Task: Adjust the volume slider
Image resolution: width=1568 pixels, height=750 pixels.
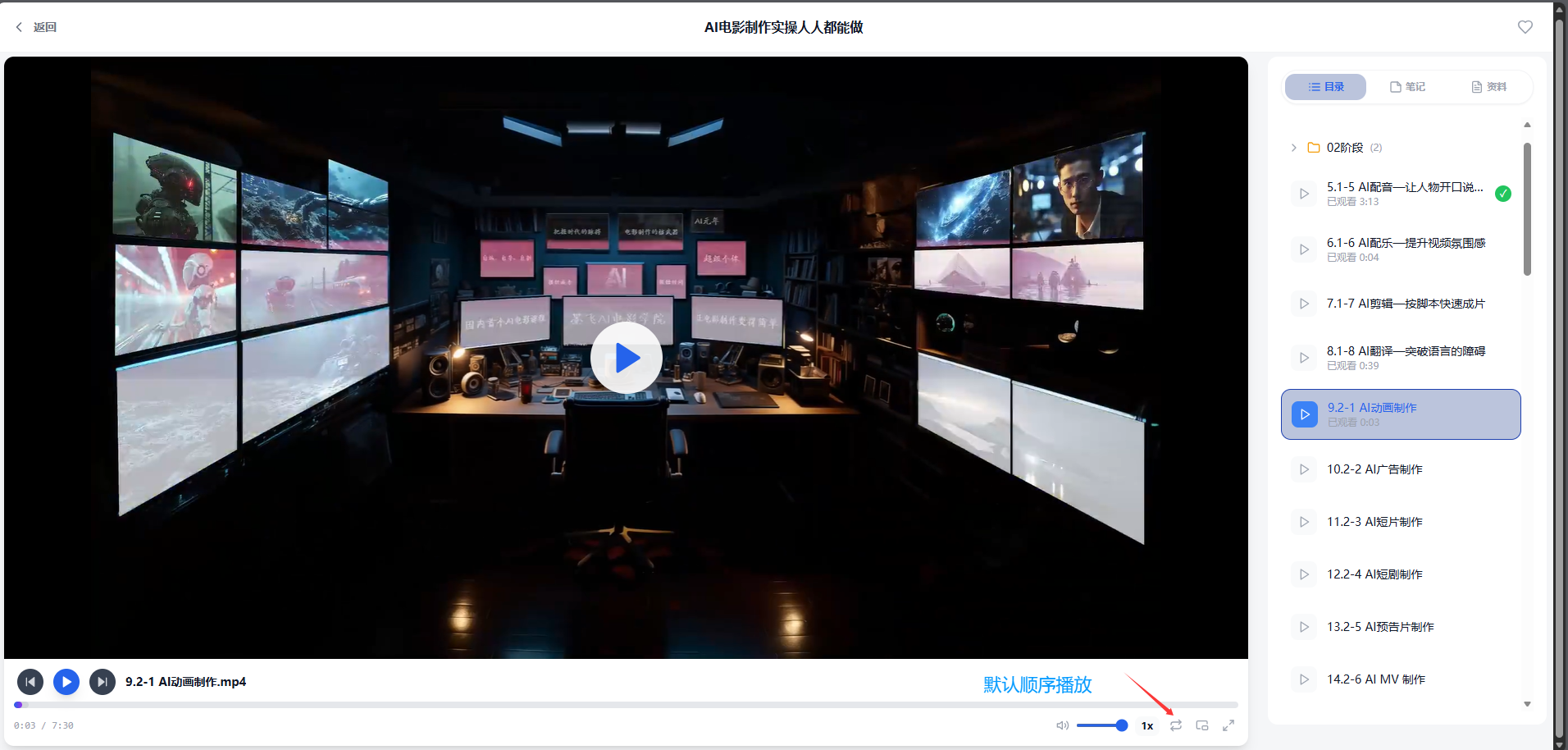Action: tap(1102, 725)
